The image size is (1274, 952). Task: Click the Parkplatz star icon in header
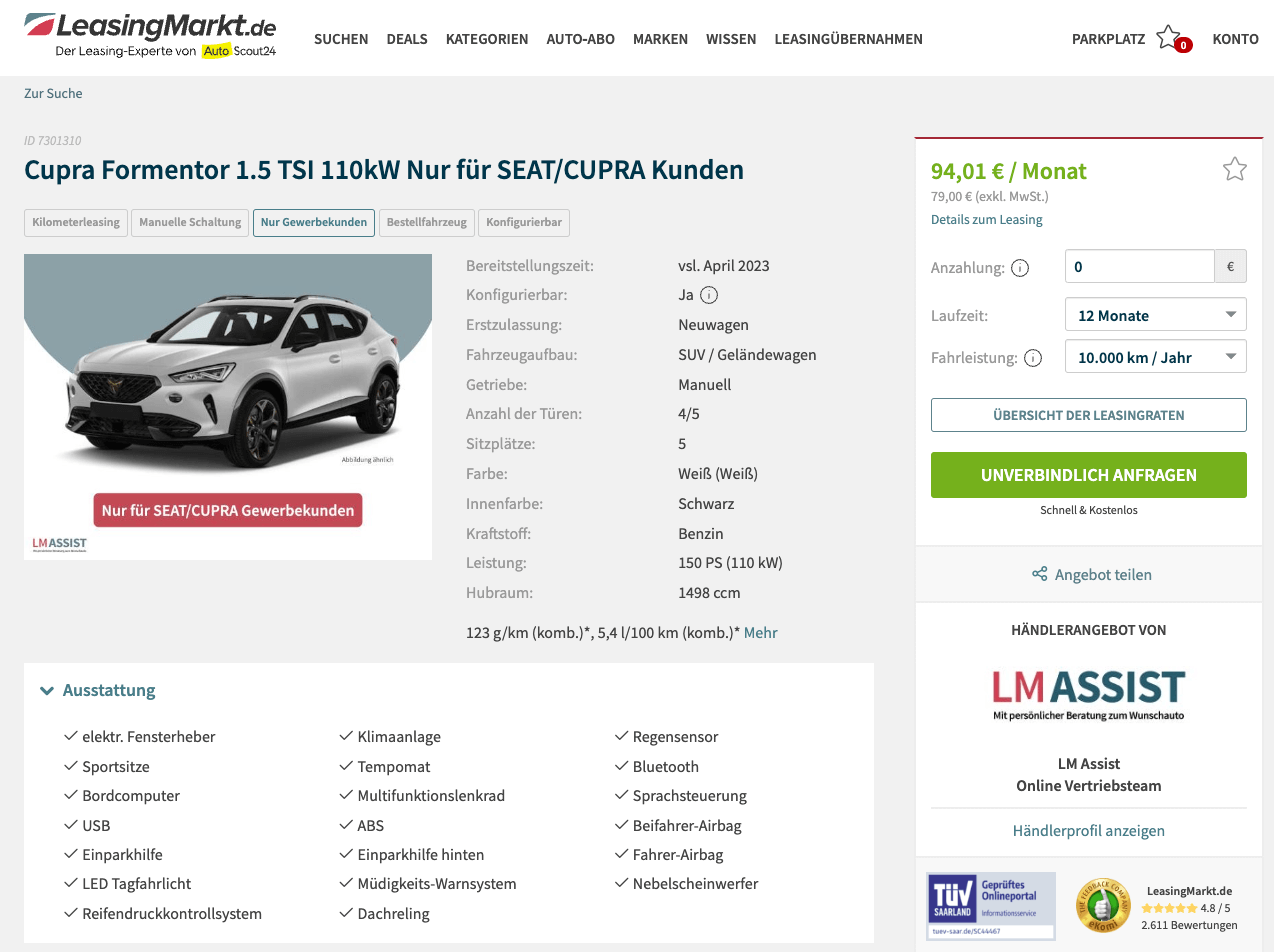point(1168,38)
